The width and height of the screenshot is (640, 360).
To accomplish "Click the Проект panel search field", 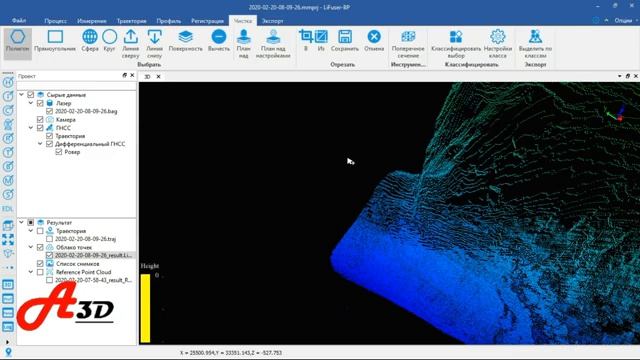I will point(76,86).
